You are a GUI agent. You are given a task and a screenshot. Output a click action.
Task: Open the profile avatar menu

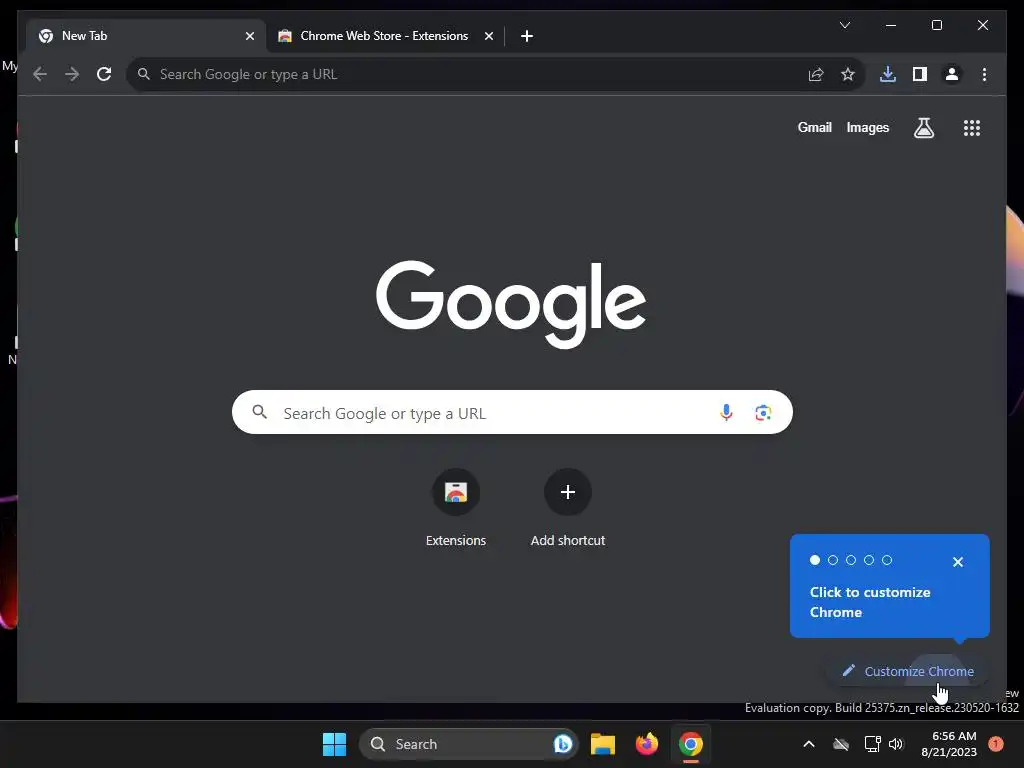[952, 74]
